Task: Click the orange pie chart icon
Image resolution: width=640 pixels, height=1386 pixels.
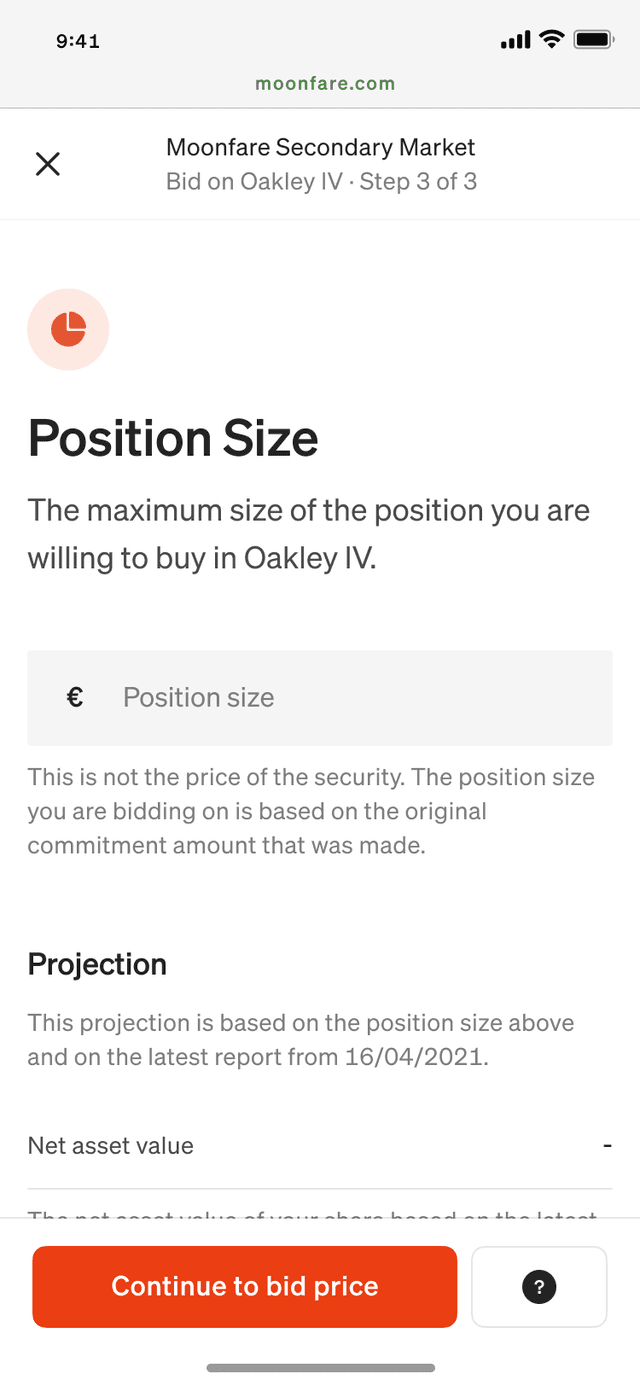Action: (68, 329)
